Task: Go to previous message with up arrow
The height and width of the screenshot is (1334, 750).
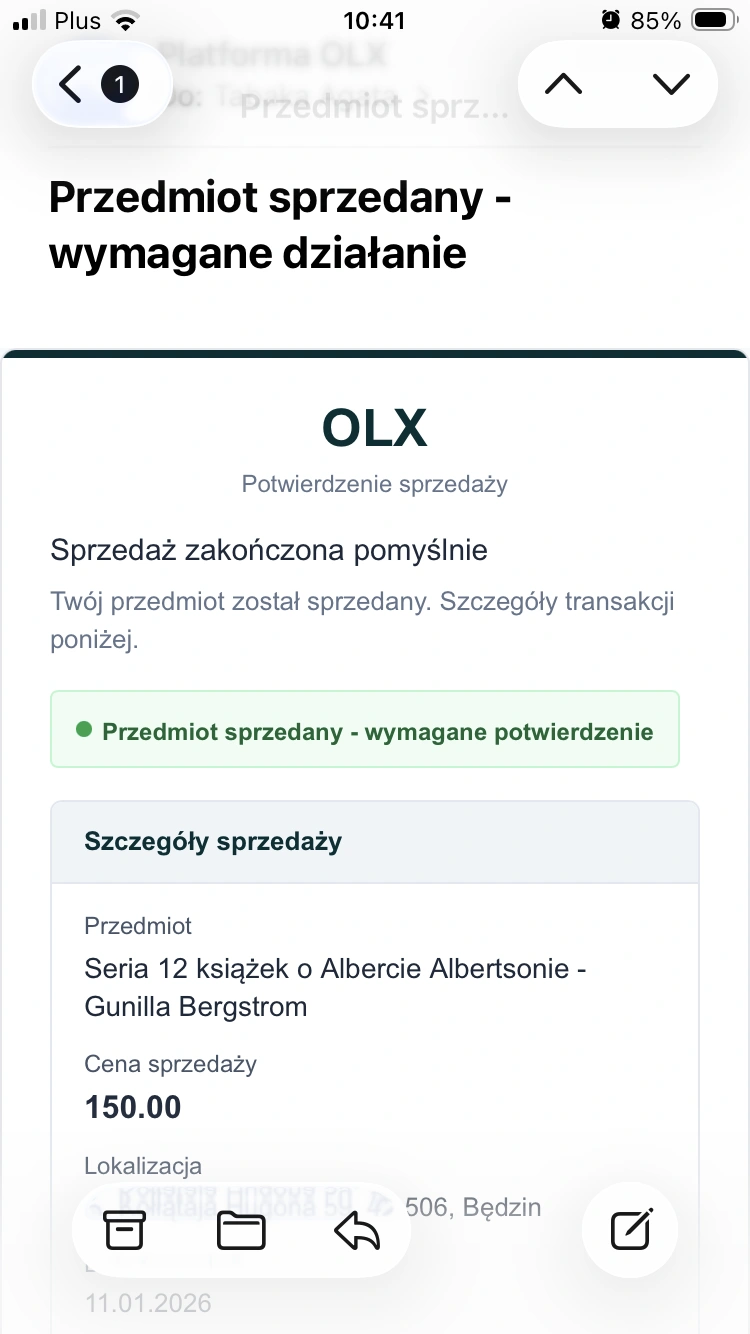Action: point(563,85)
